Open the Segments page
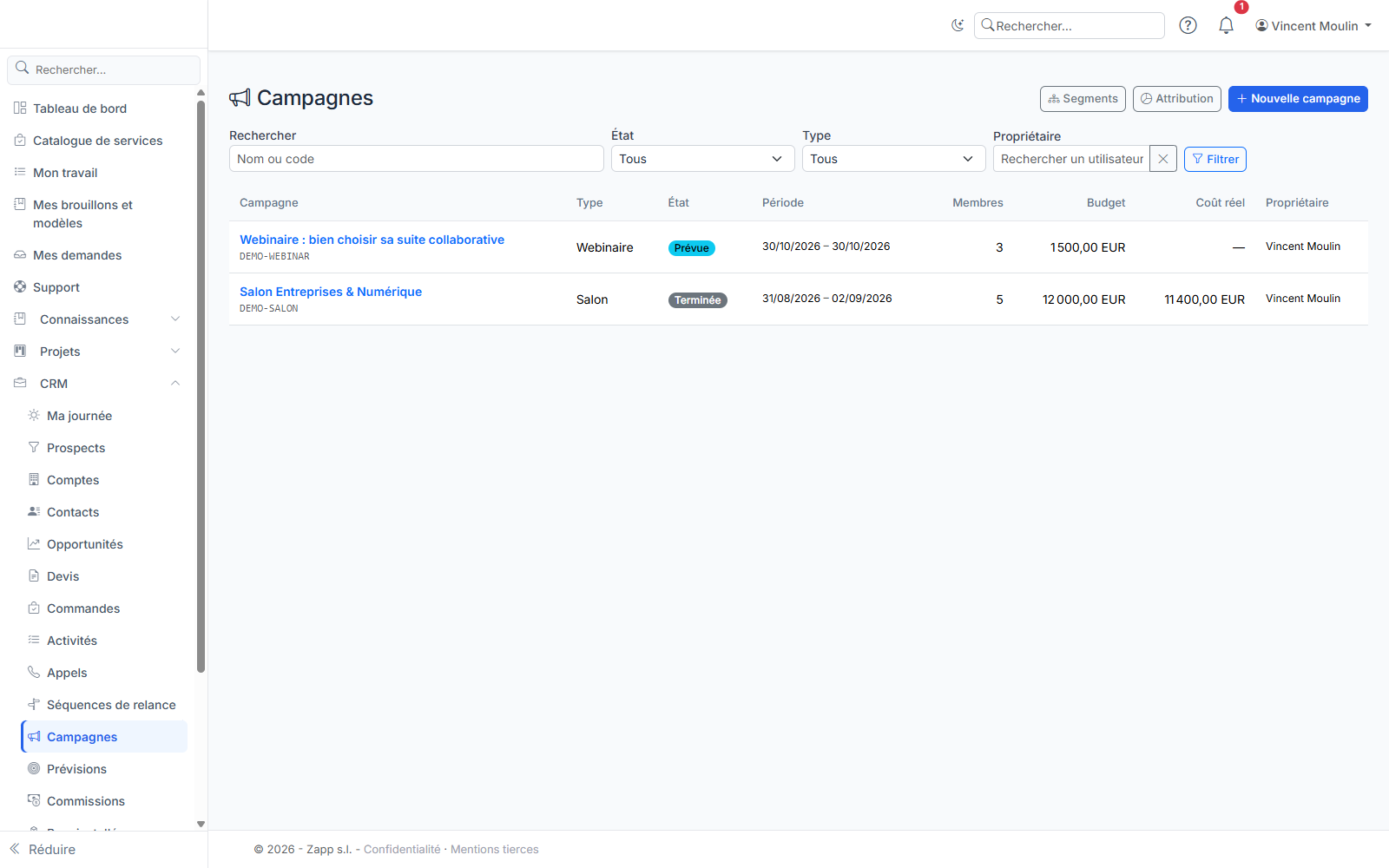The height and width of the screenshot is (868, 1389). pyautogui.click(x=1083, y=99)
